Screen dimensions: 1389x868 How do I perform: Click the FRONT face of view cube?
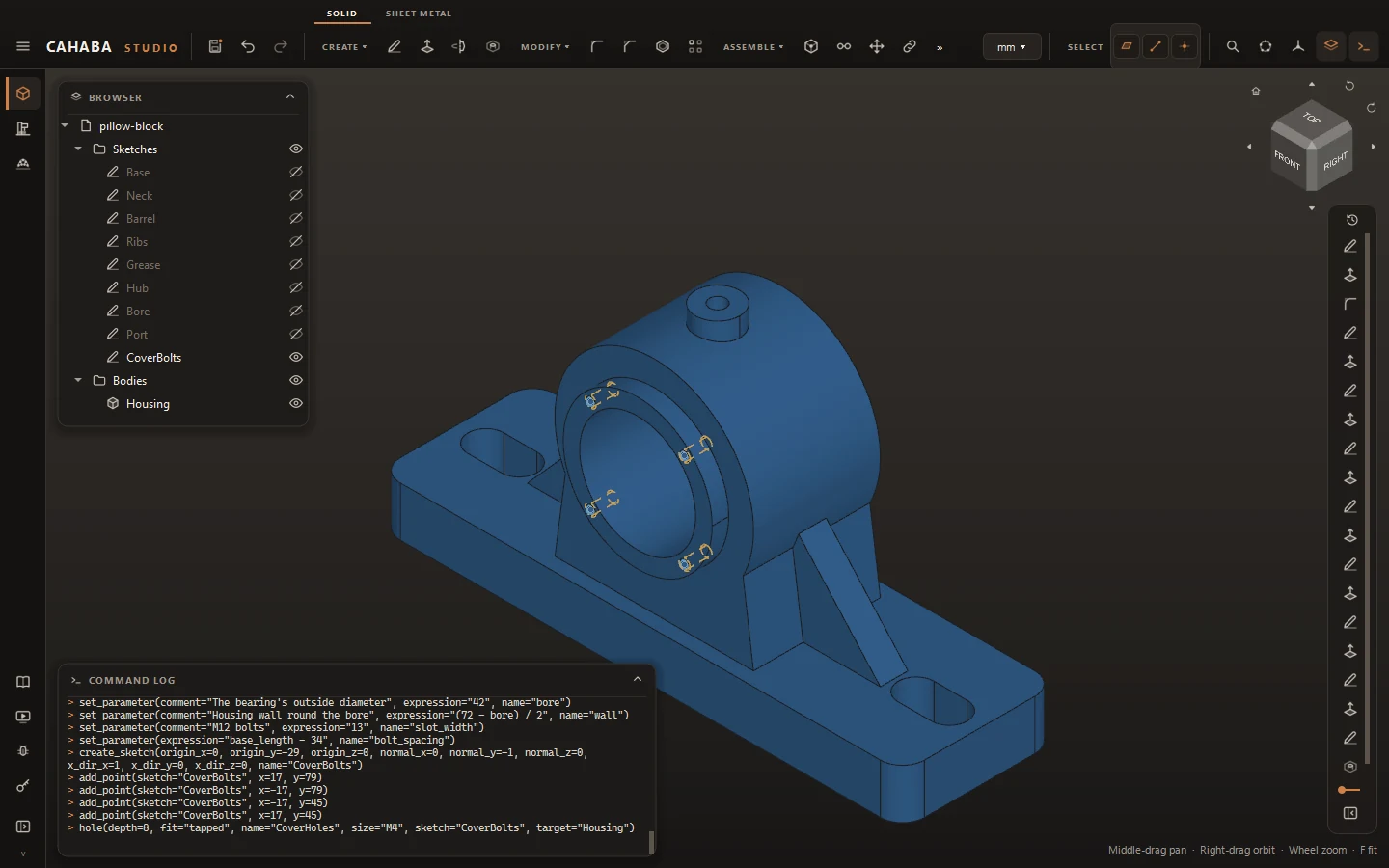[x=1289, y=159]
